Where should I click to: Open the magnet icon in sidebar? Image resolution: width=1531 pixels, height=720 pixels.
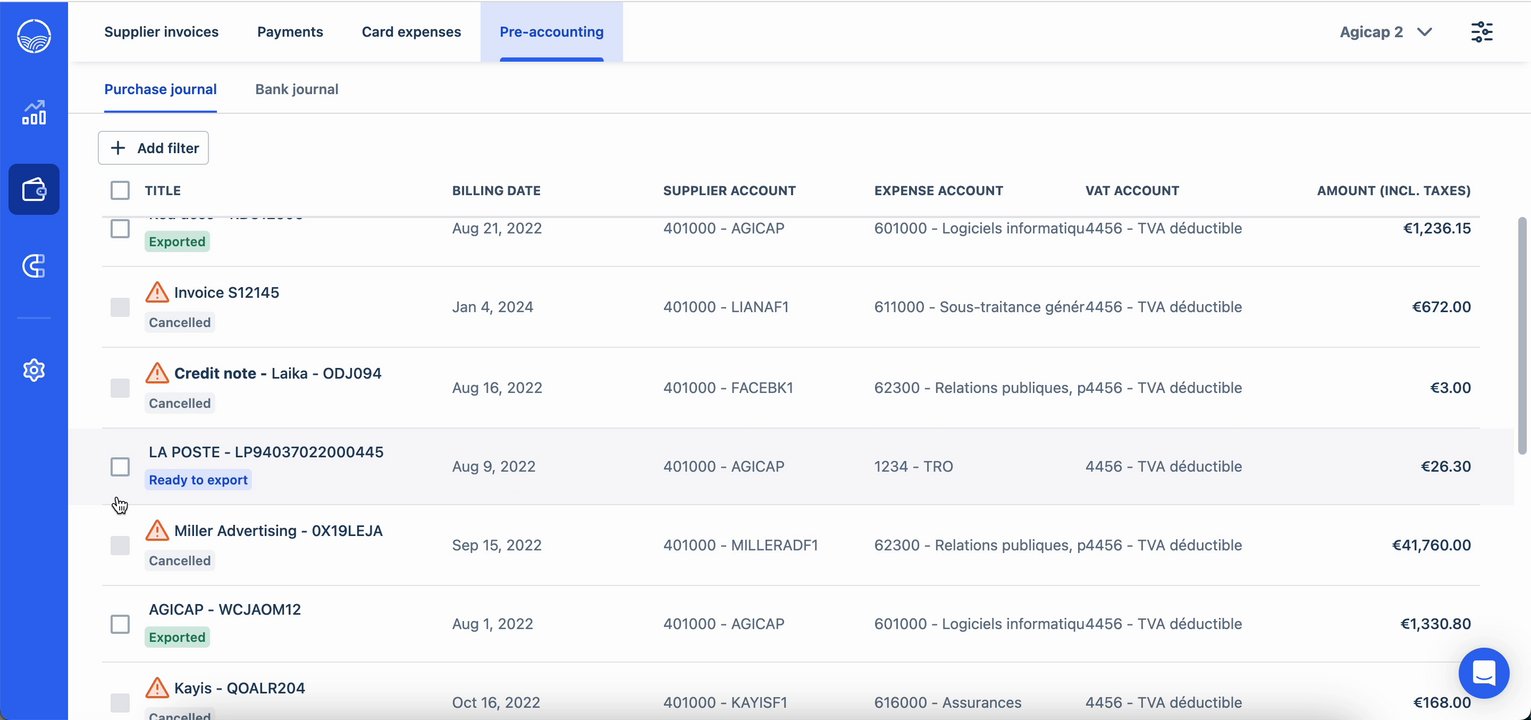pyautogui.click(x=34, y=266)
